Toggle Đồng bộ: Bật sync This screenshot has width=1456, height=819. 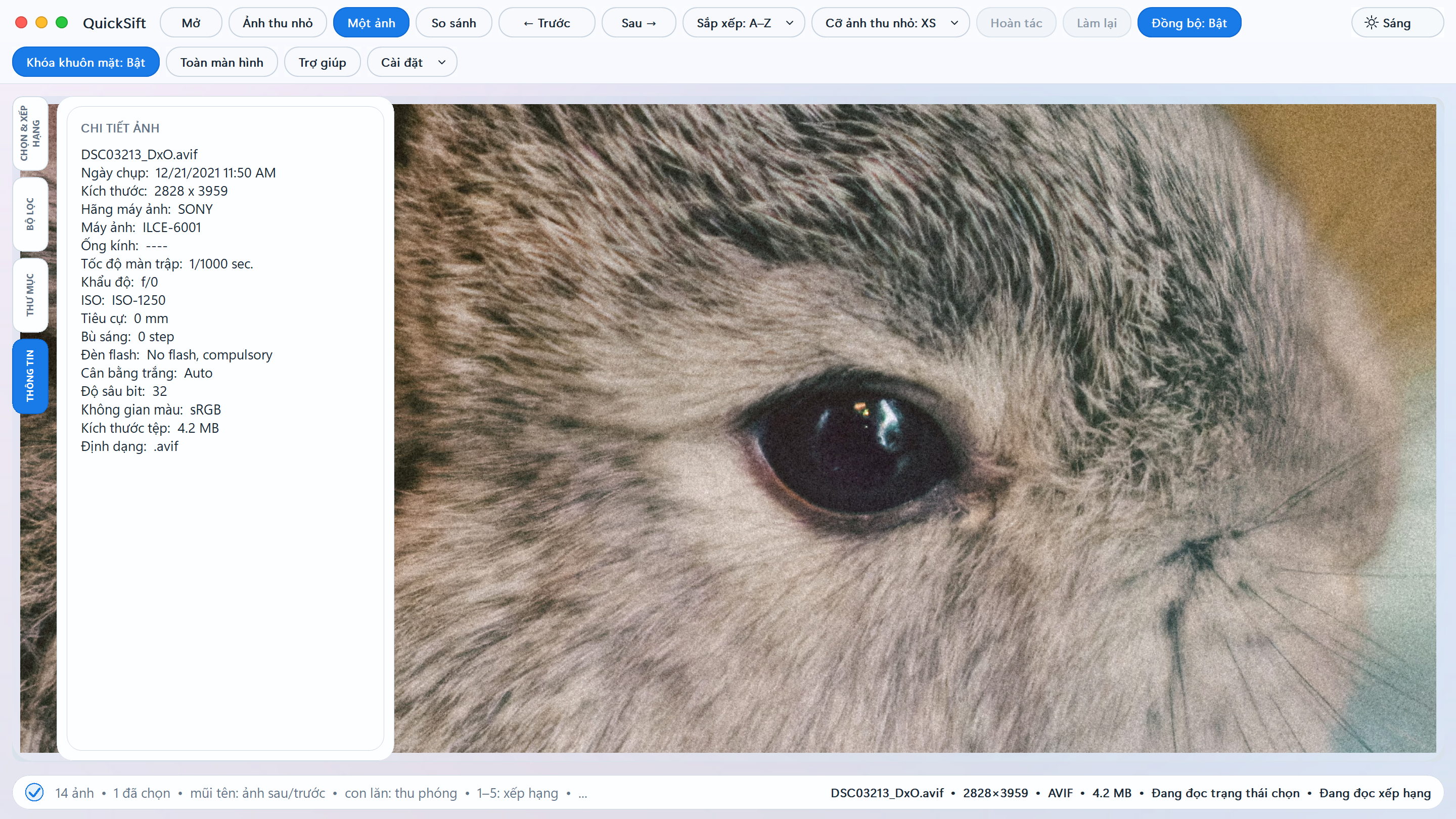(x=1189, y=23)
